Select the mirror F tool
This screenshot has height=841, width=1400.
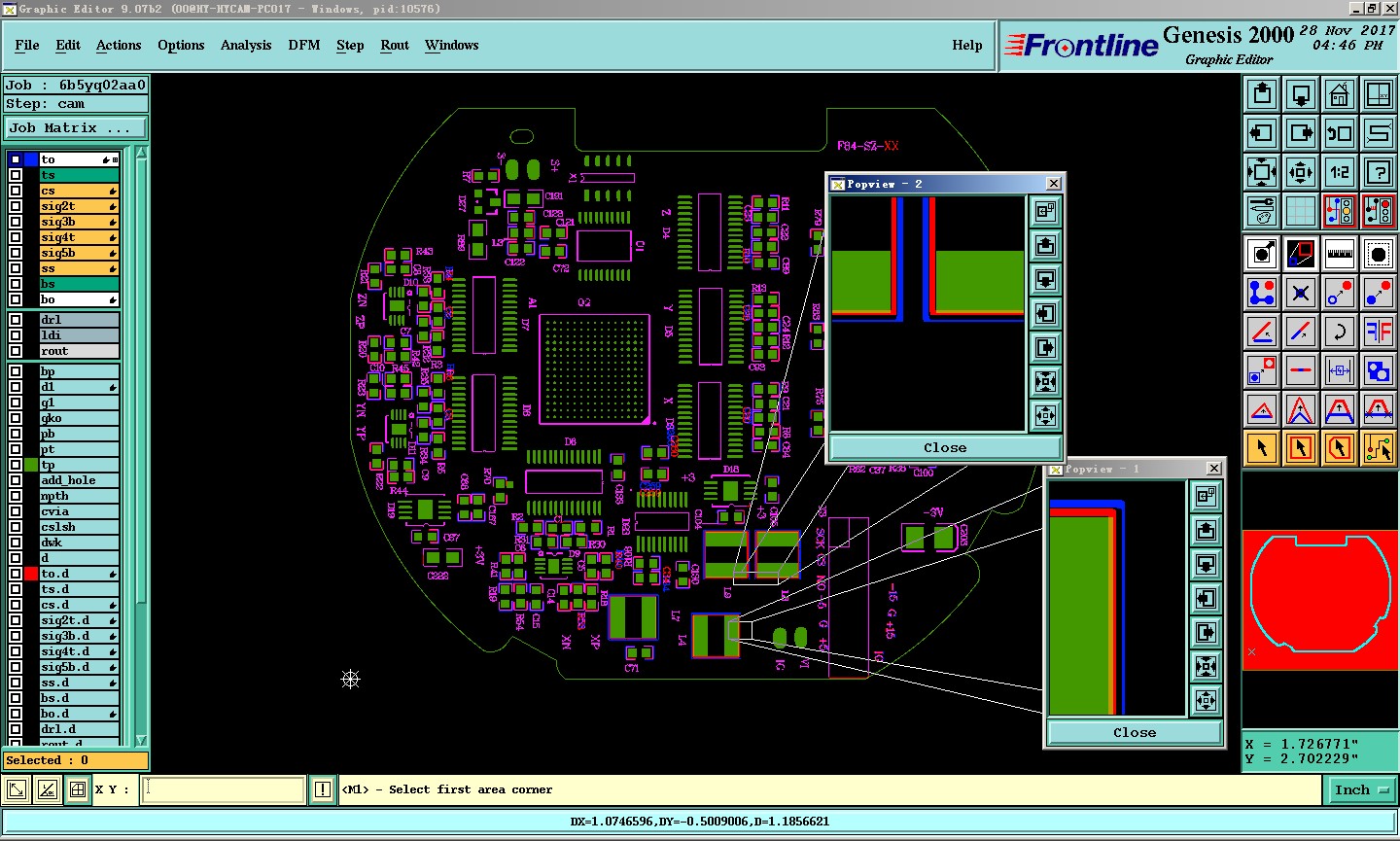click(x=1379, y=332)
